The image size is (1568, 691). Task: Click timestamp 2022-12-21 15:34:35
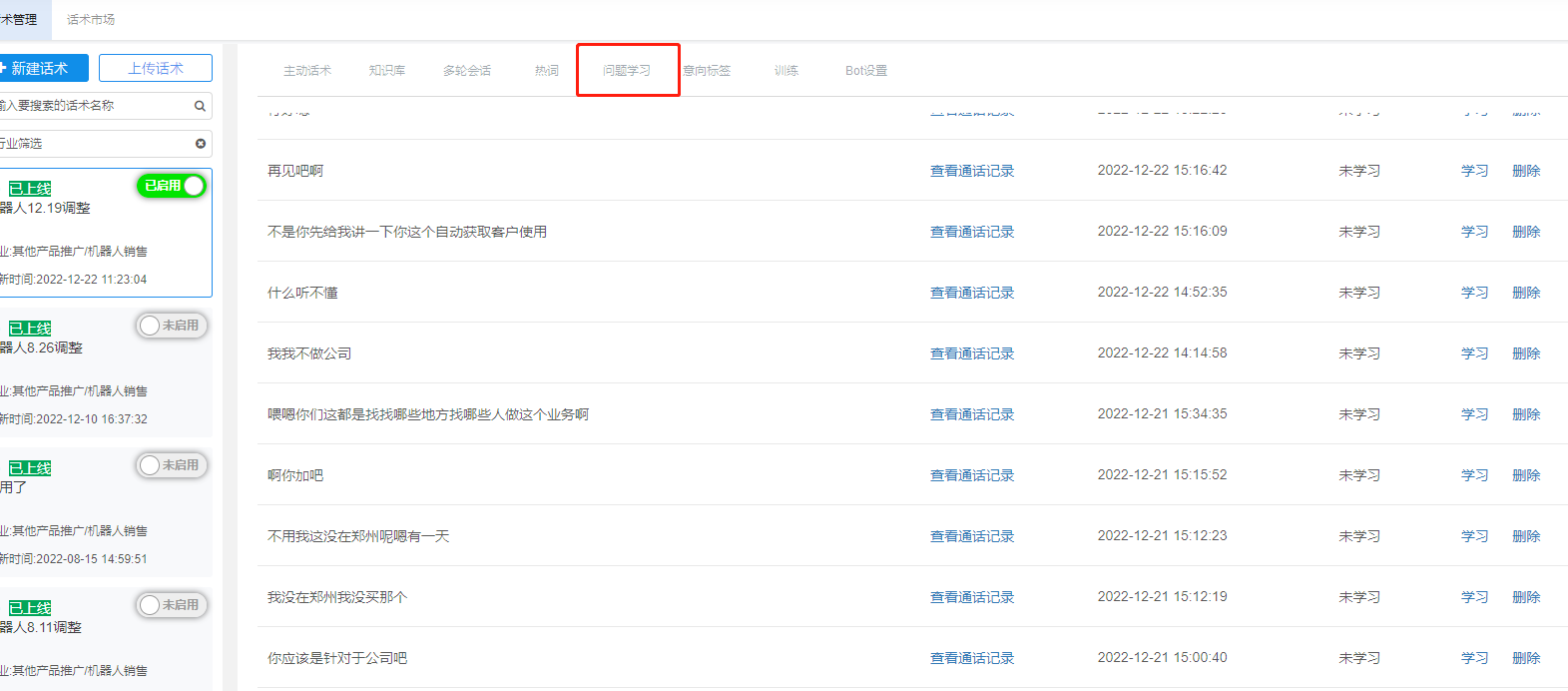pos(1163,414)
